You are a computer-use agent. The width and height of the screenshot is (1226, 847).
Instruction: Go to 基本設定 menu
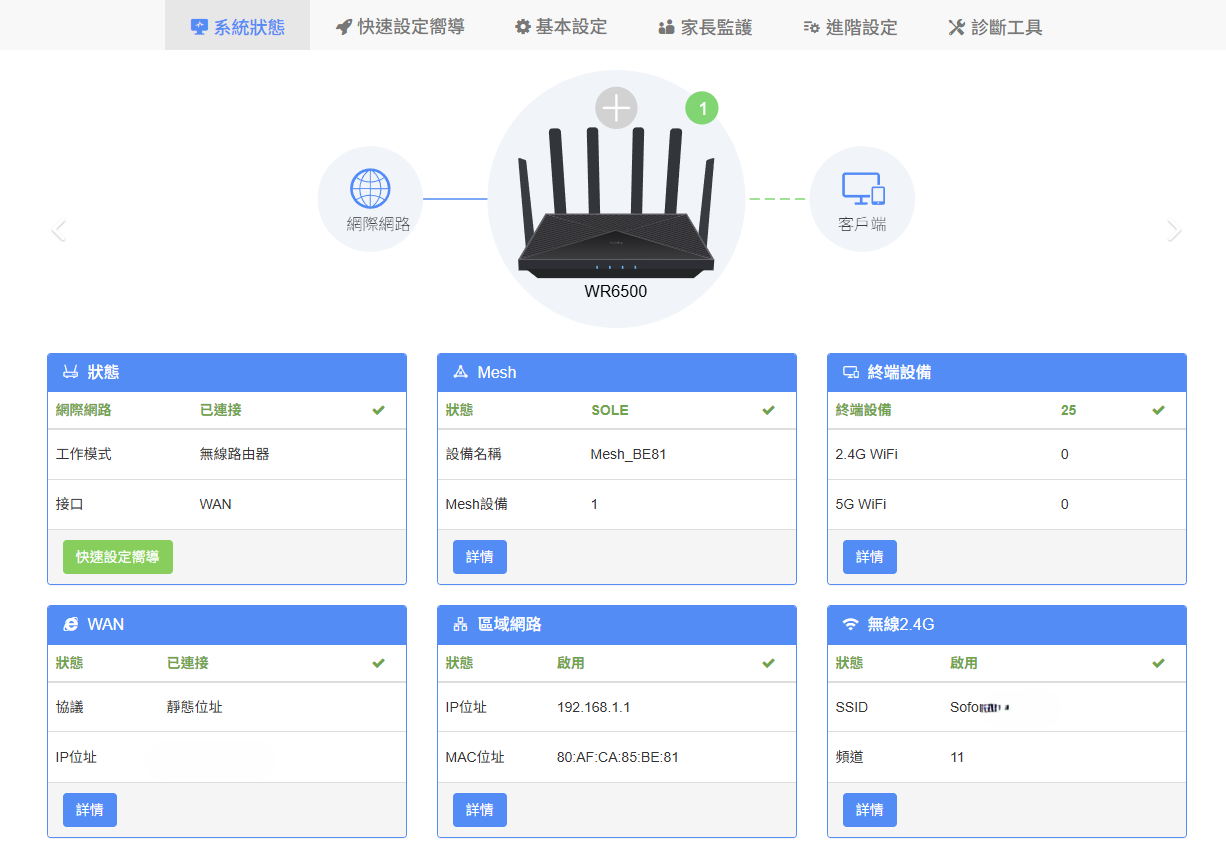tap(561, 27)
